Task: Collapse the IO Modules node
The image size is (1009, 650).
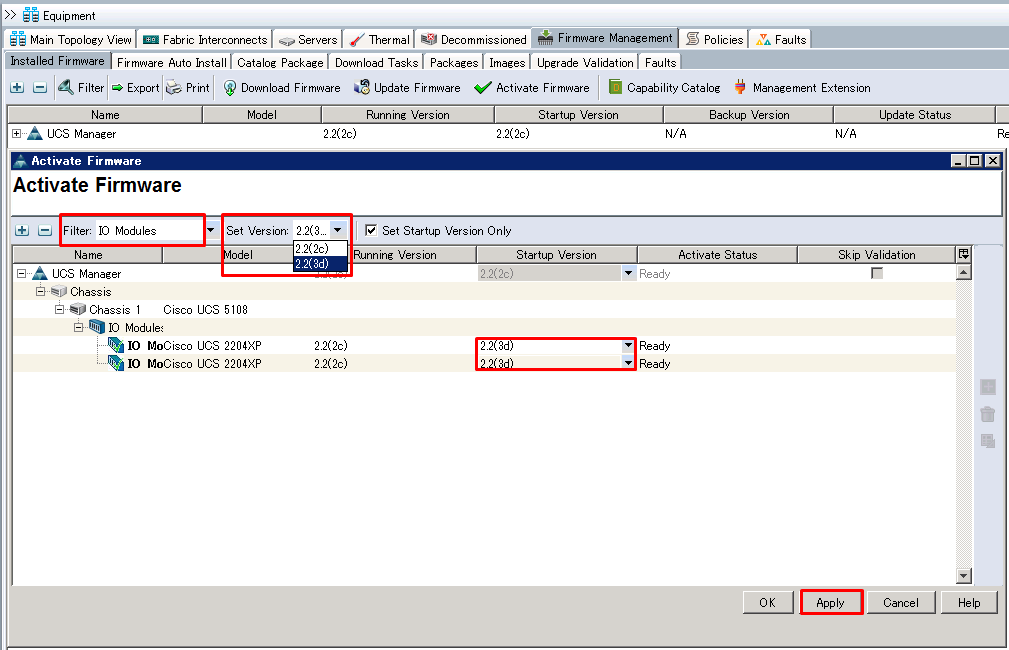Action: (x=78, y=328)
